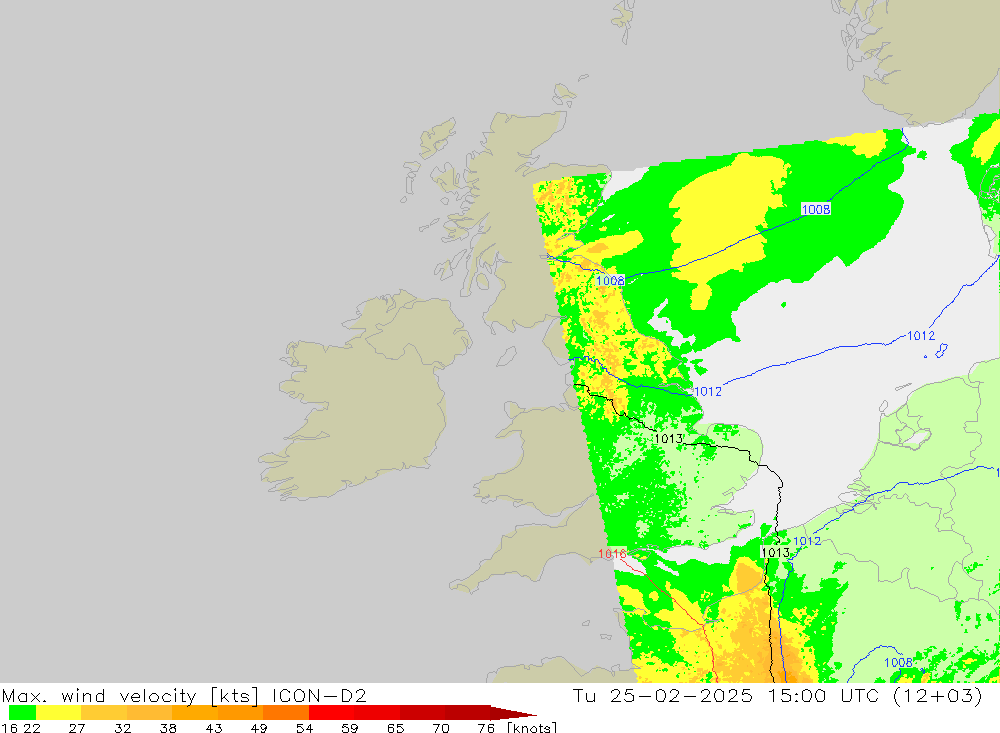Click the bright red 54-59 knots swatch
The height and width of the screenshot is (733, 1000).
coord(332,713)
